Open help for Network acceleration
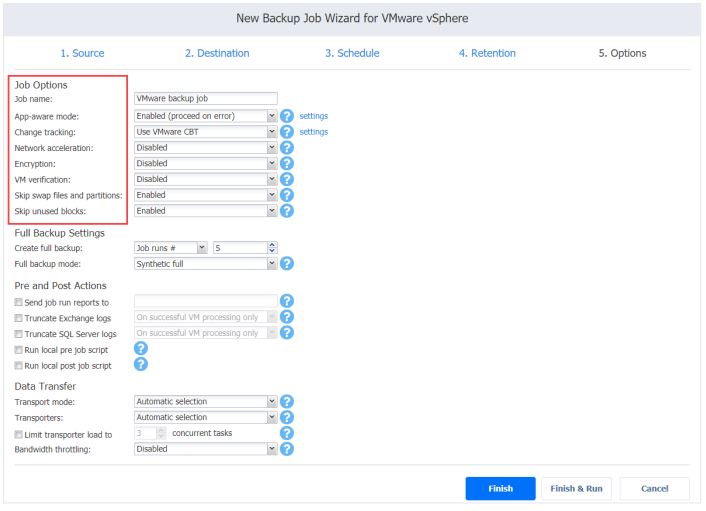 [287, 148]
